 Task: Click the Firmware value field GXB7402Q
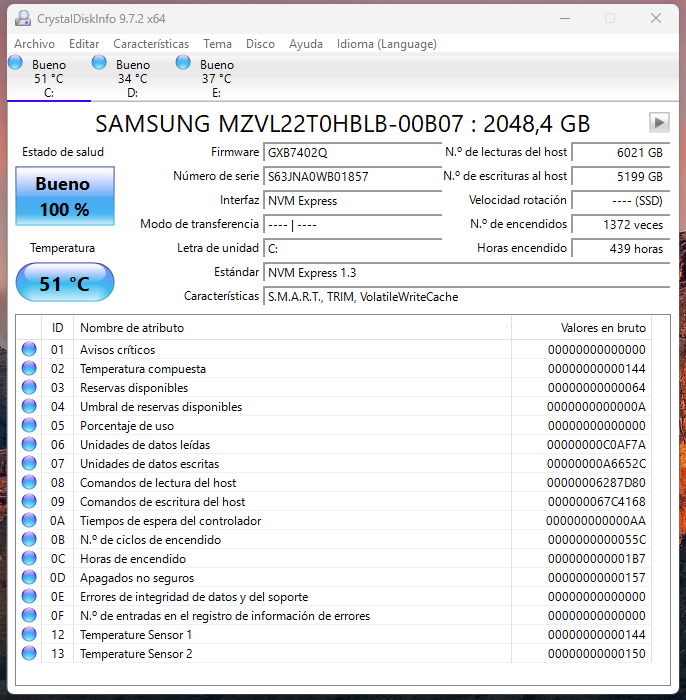tap(351, 153)
